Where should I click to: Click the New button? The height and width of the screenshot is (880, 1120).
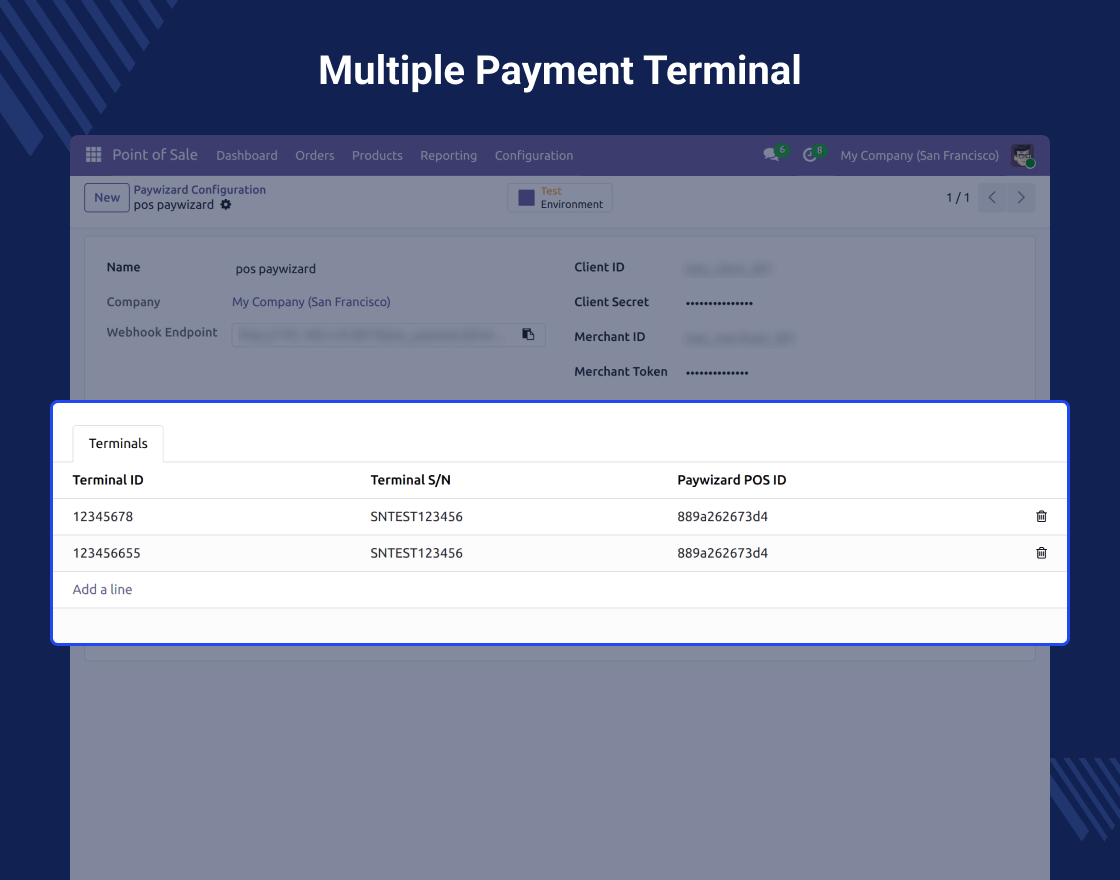(x=107, y=198)
